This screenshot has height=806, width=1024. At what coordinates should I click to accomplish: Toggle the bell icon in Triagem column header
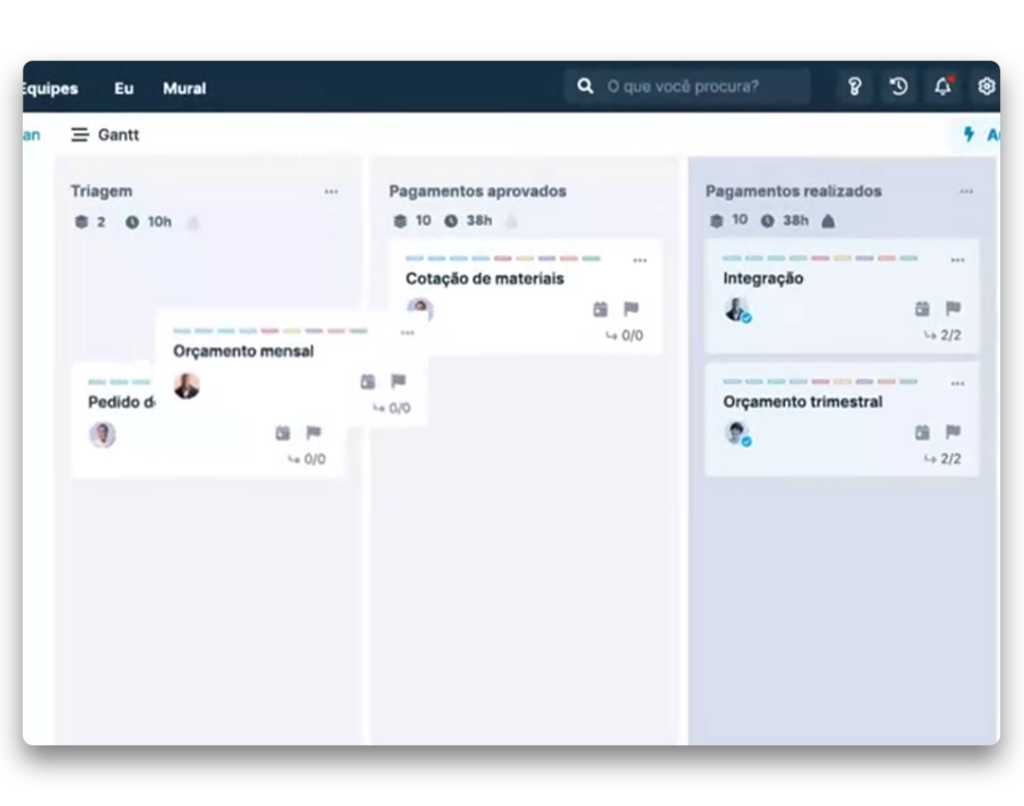(193, 222)
